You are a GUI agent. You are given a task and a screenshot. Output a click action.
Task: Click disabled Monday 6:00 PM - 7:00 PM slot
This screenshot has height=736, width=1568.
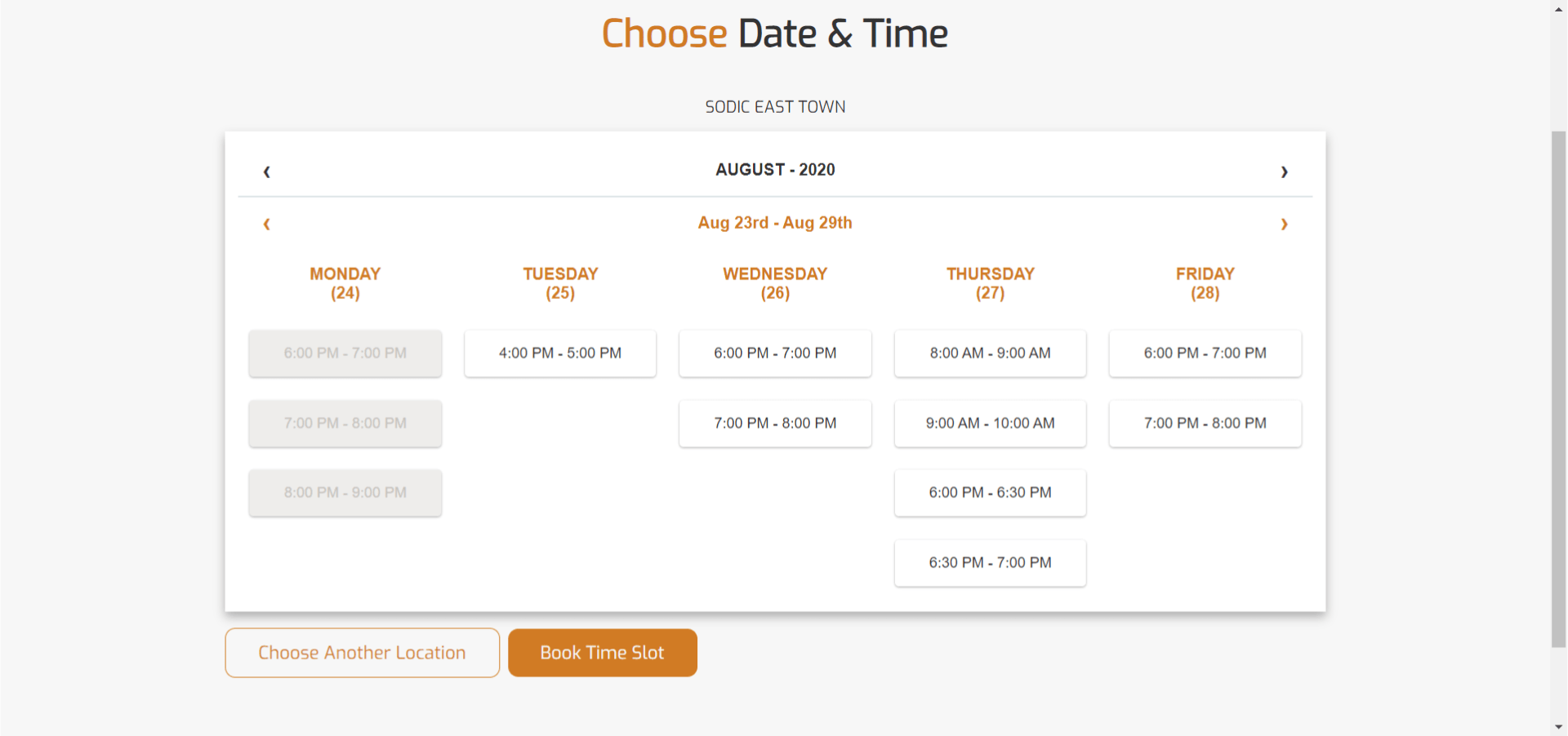(x=345, y=353)
